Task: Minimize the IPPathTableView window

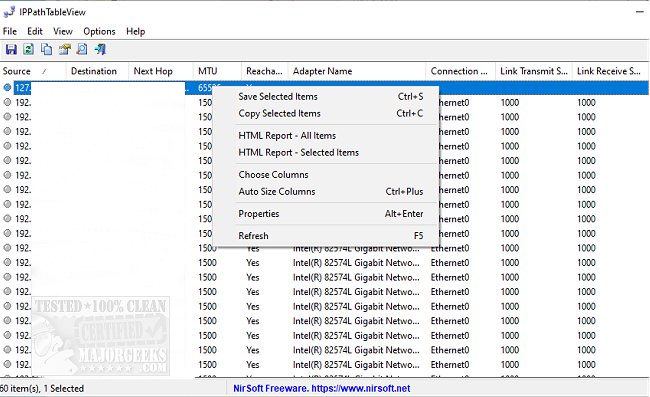Action: pos(639,12)
